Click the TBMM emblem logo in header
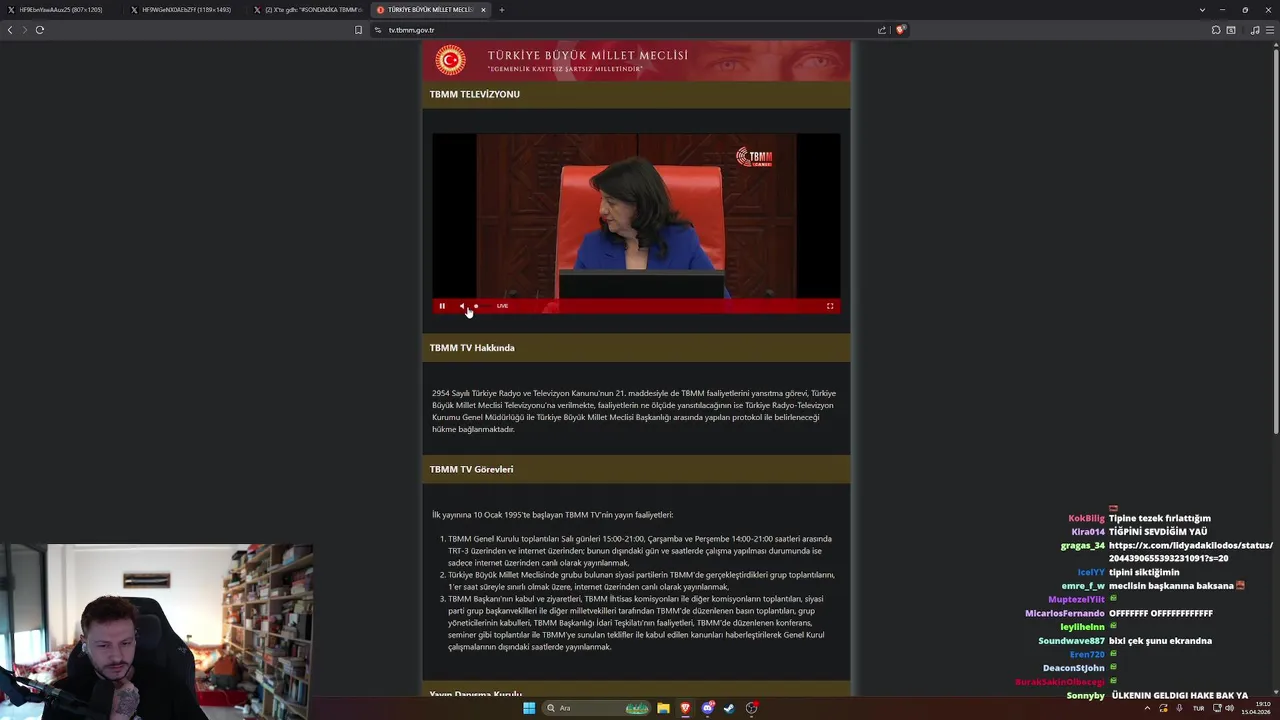 [451, 60]
